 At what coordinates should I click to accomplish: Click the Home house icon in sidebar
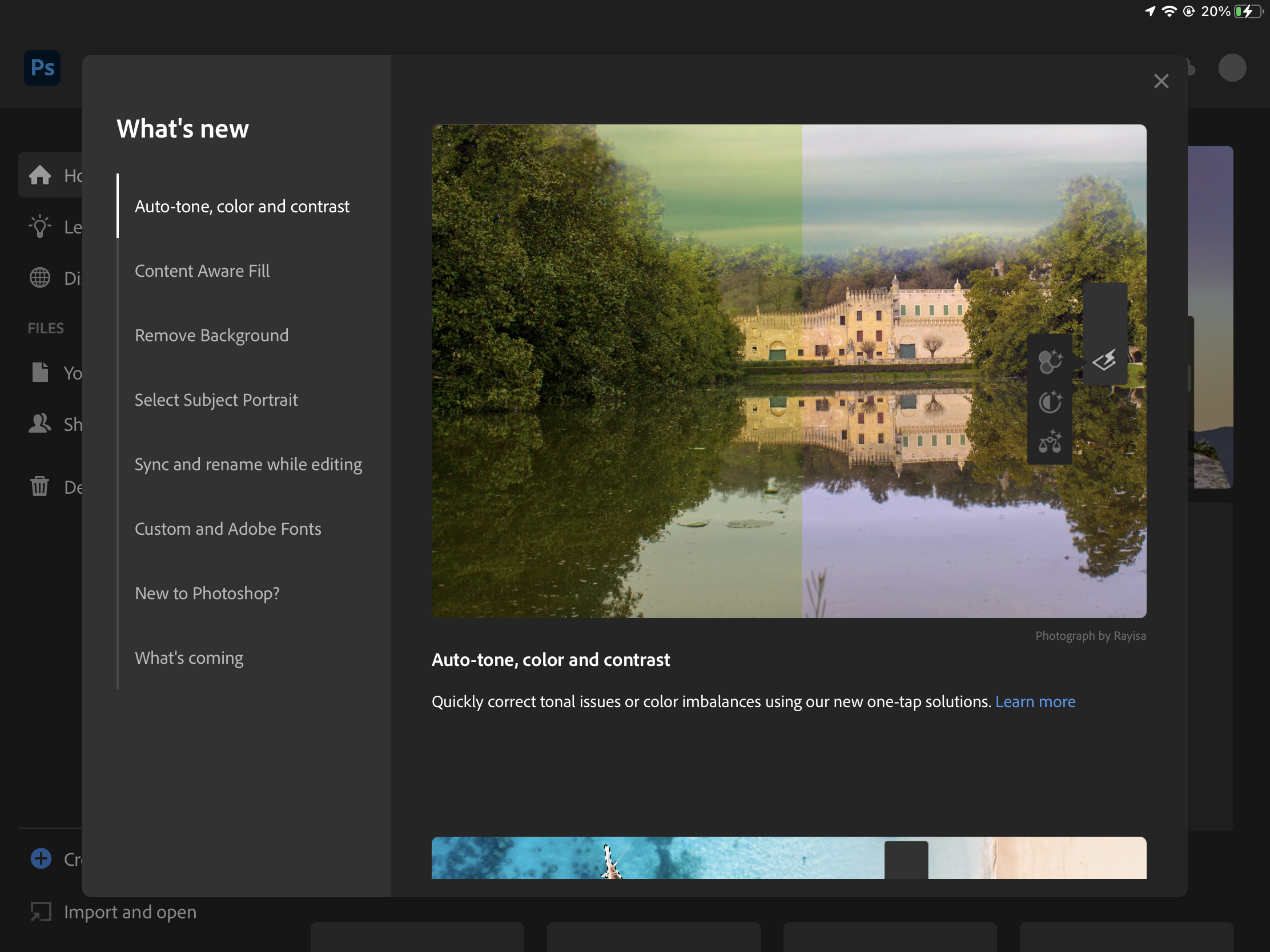[x=39, y=175]
